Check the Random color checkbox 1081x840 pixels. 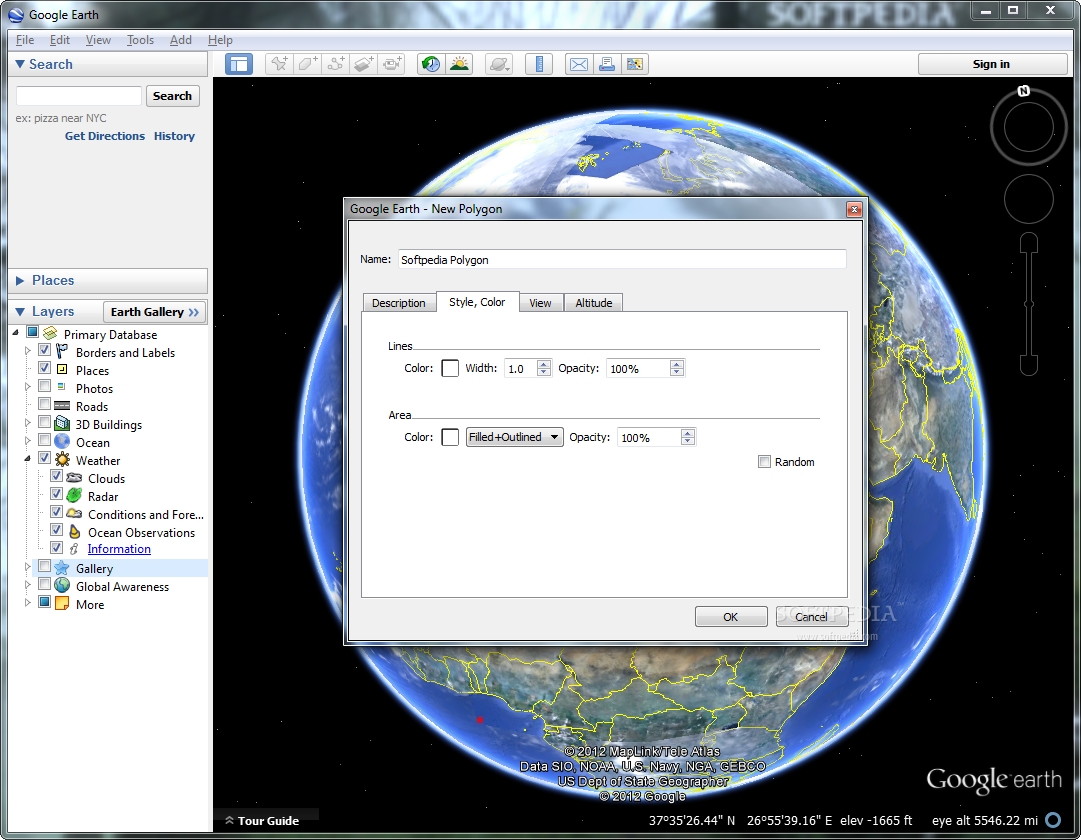(764, 461)
